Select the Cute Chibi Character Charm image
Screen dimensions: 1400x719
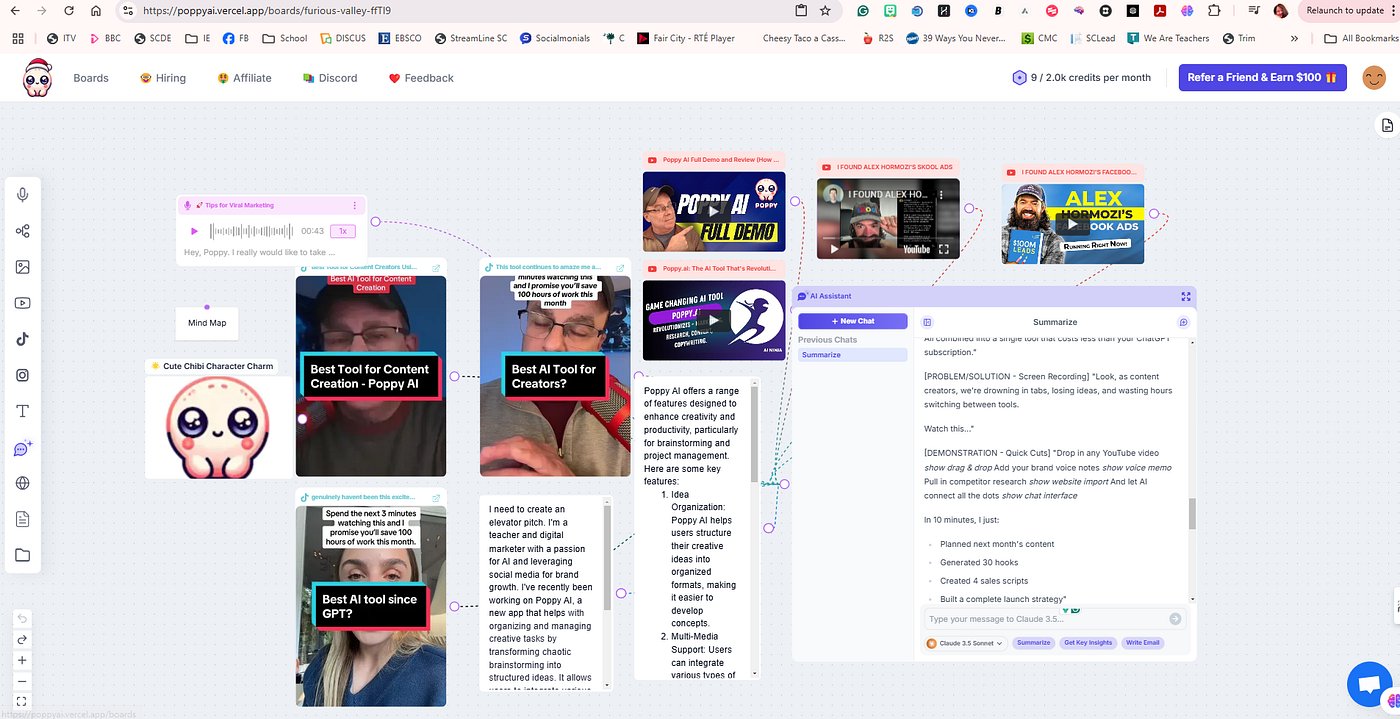pos(219,427)
